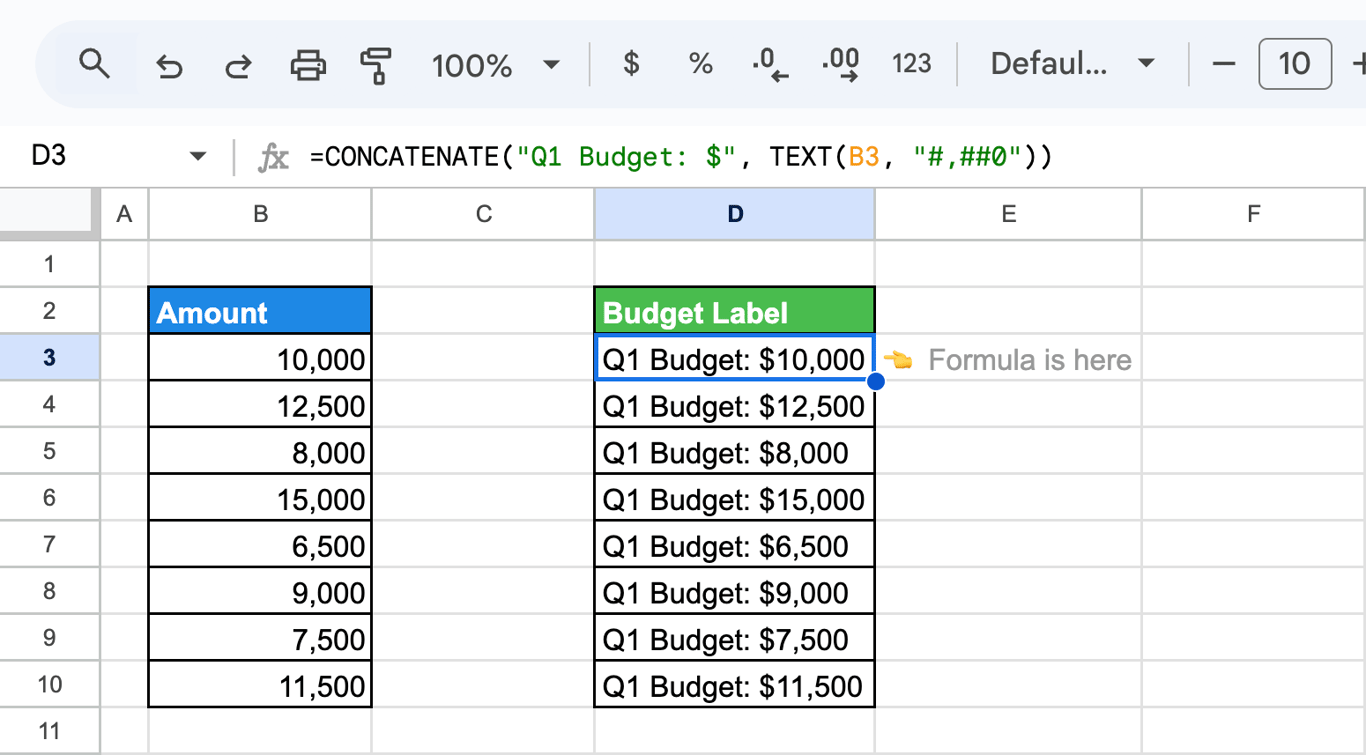Click cell containing 6,500
Image resolution: width=1366 pixels, height=755 pixels.
click(x=260, y=544)
